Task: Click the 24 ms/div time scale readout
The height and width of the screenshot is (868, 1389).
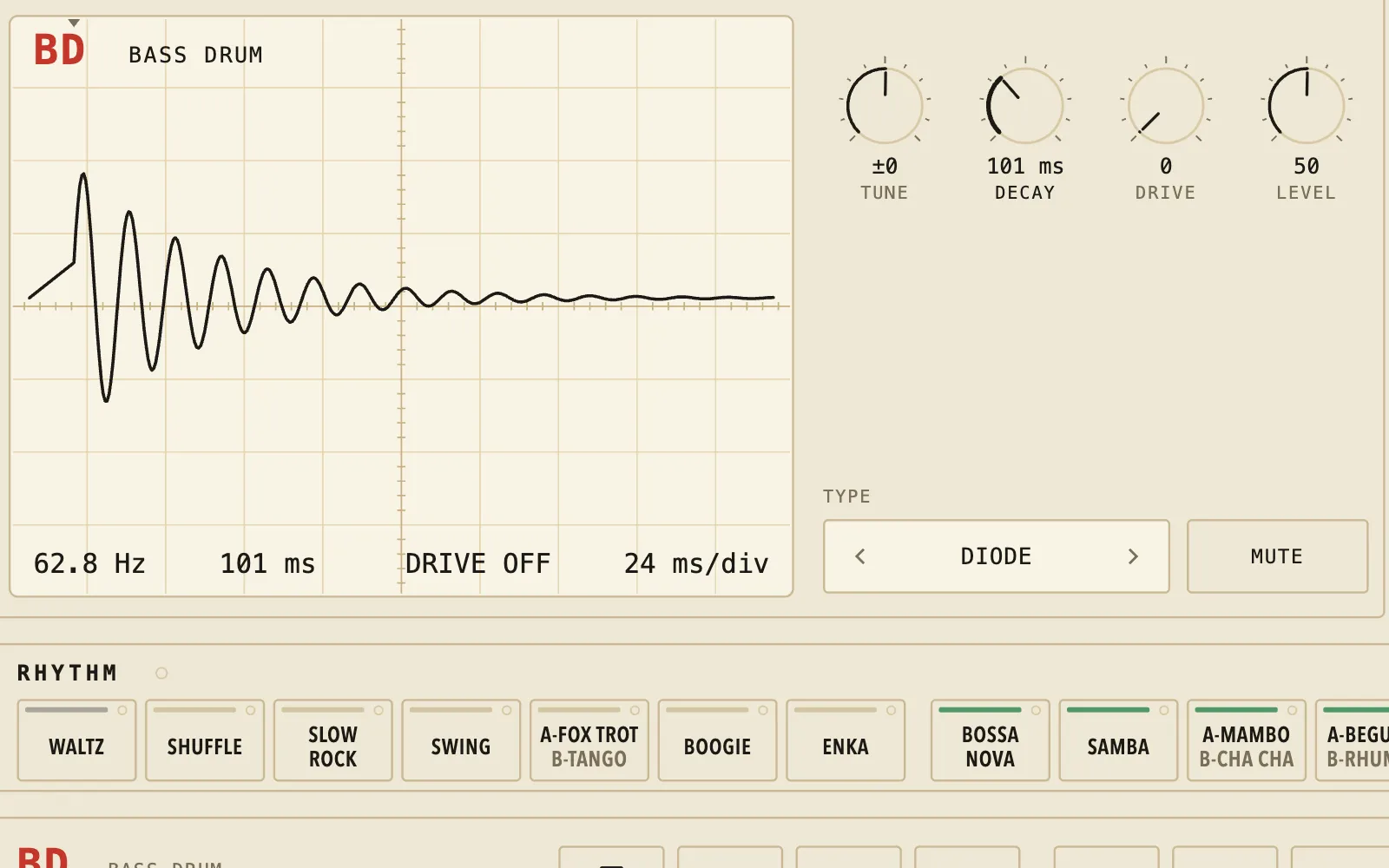Action: pyautogui.click(x=696, y=563)
